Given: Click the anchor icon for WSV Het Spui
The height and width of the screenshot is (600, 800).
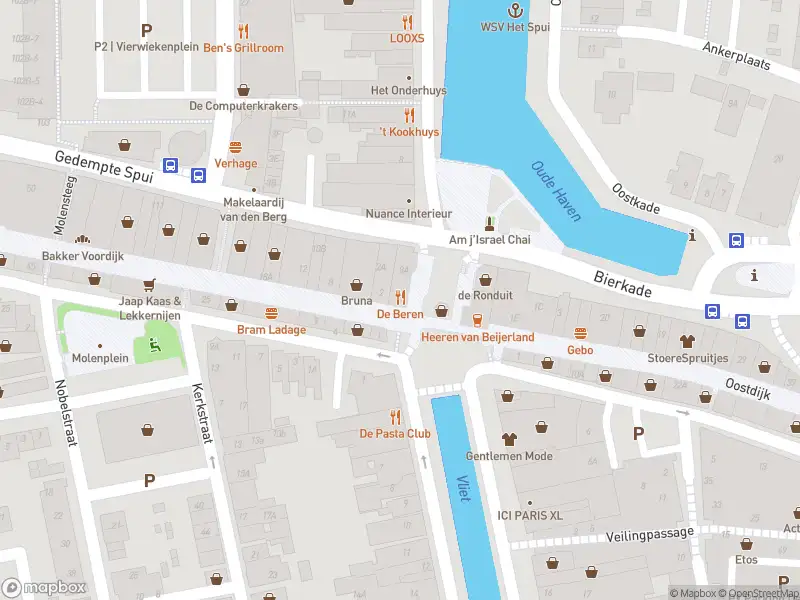Looking at the screenshot, I should [515, 10].
